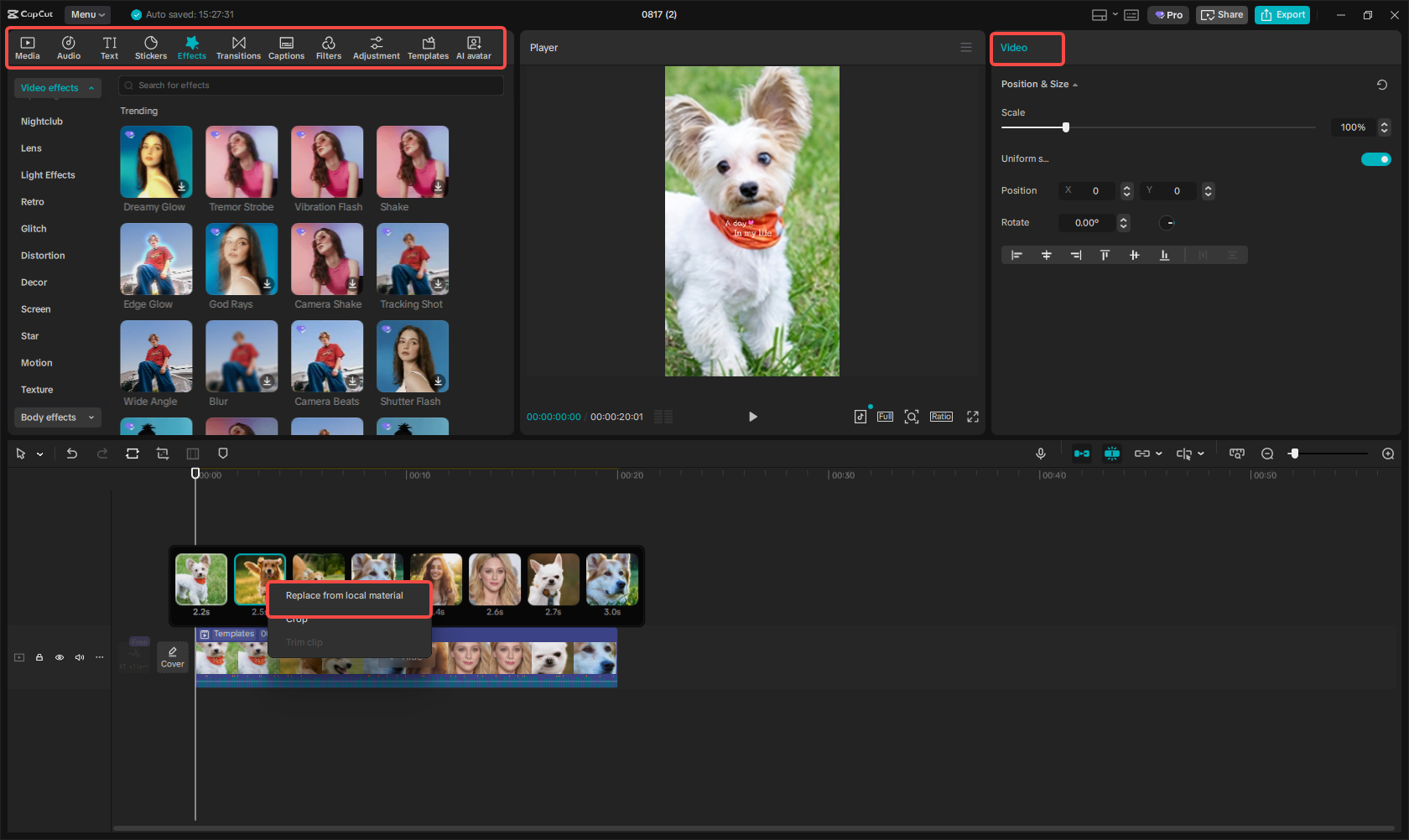
Task: Click the Export button
Action: coord(1282,14)
